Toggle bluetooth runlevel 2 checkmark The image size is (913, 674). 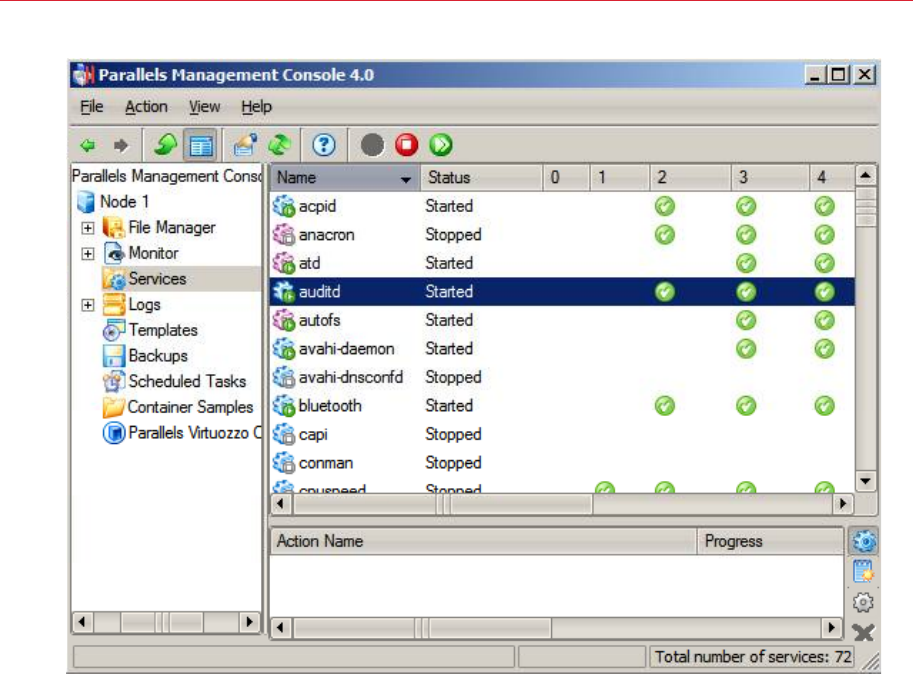pos(664,406)
